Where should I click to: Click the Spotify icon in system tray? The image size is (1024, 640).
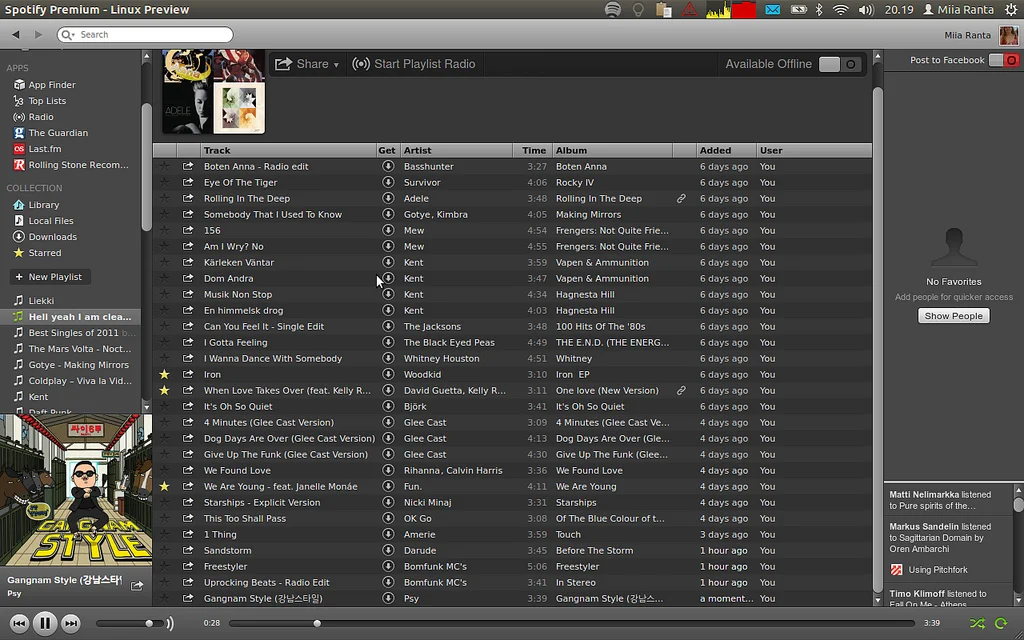pyautogui.click(x=613, y=10)
